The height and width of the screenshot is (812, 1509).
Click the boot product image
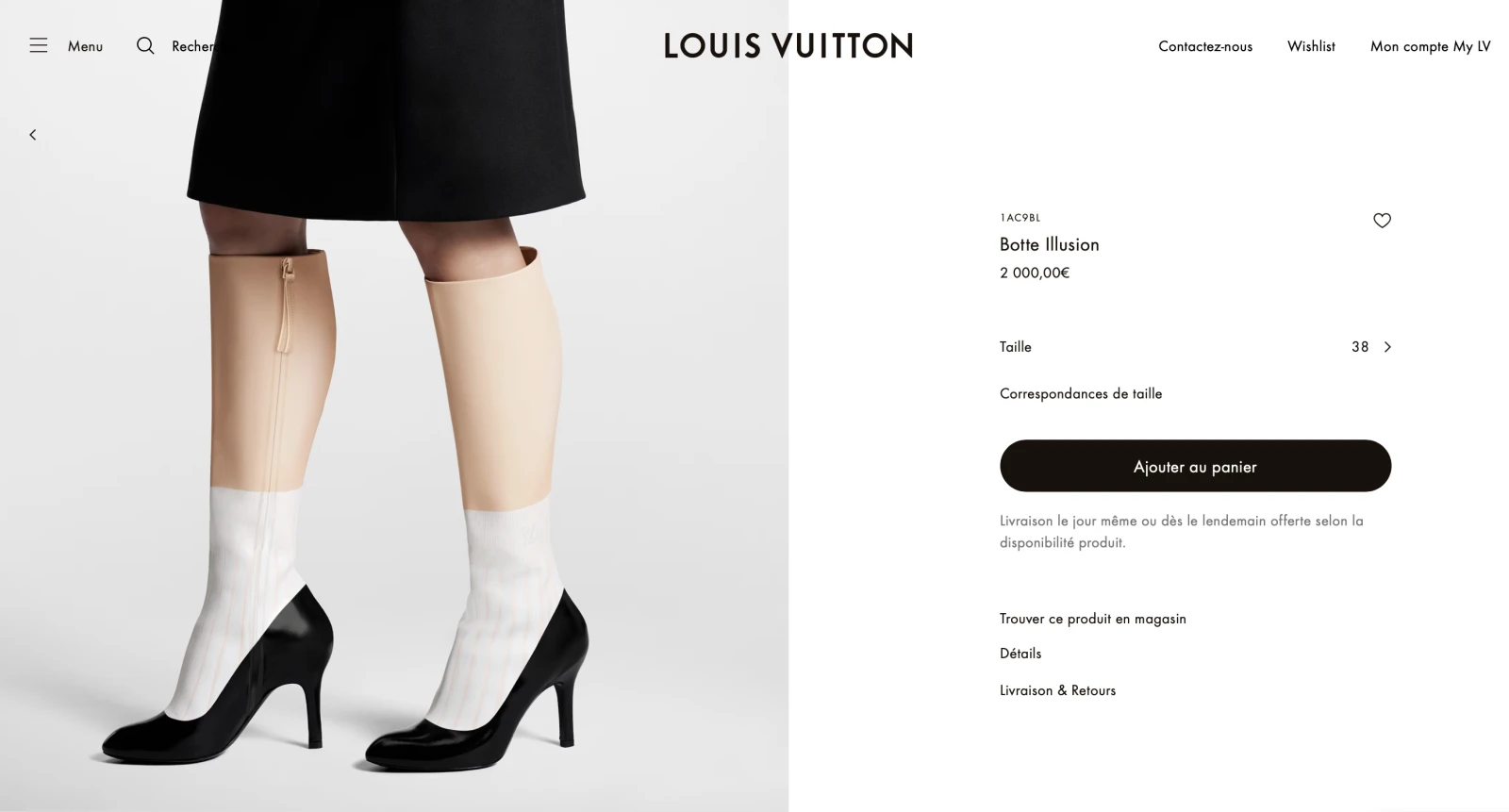coord(394,406)
